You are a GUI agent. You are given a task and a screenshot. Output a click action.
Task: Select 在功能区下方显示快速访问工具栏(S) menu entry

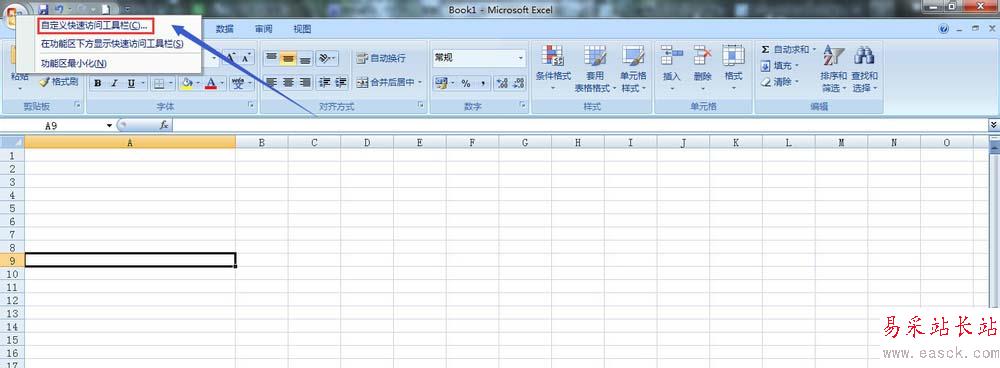[x=112, y=44]
